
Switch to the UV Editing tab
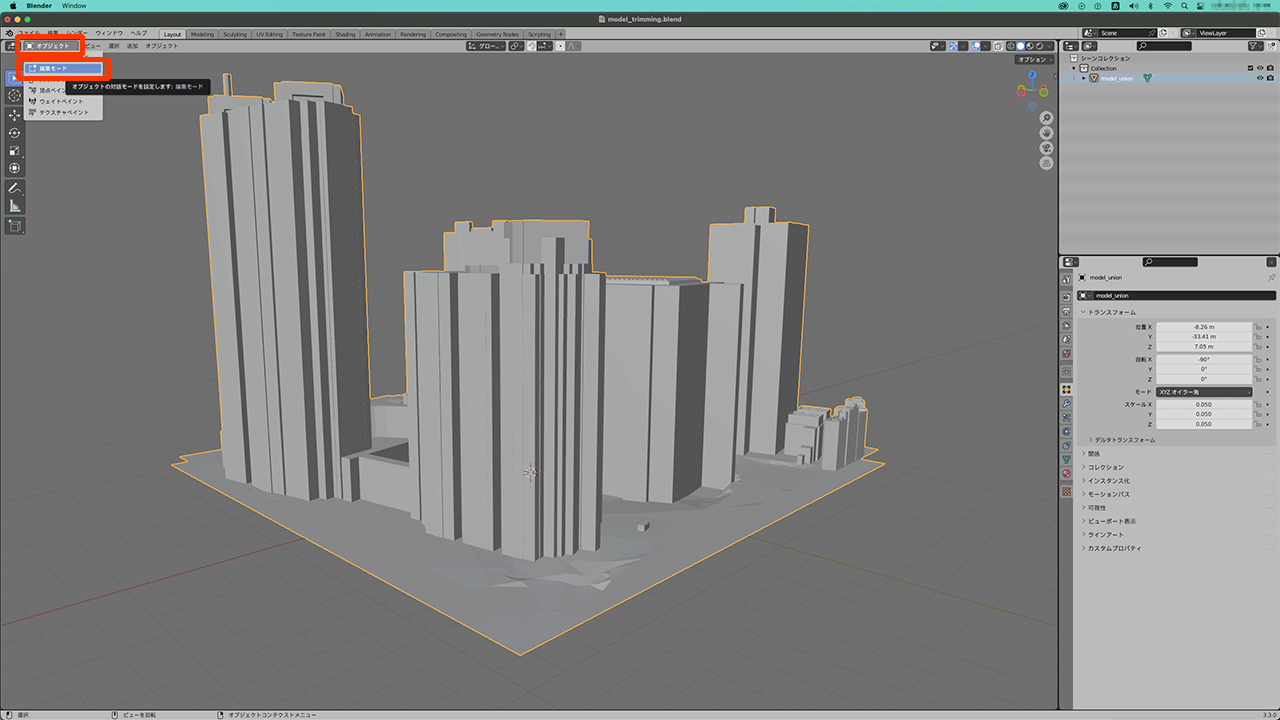270,34
